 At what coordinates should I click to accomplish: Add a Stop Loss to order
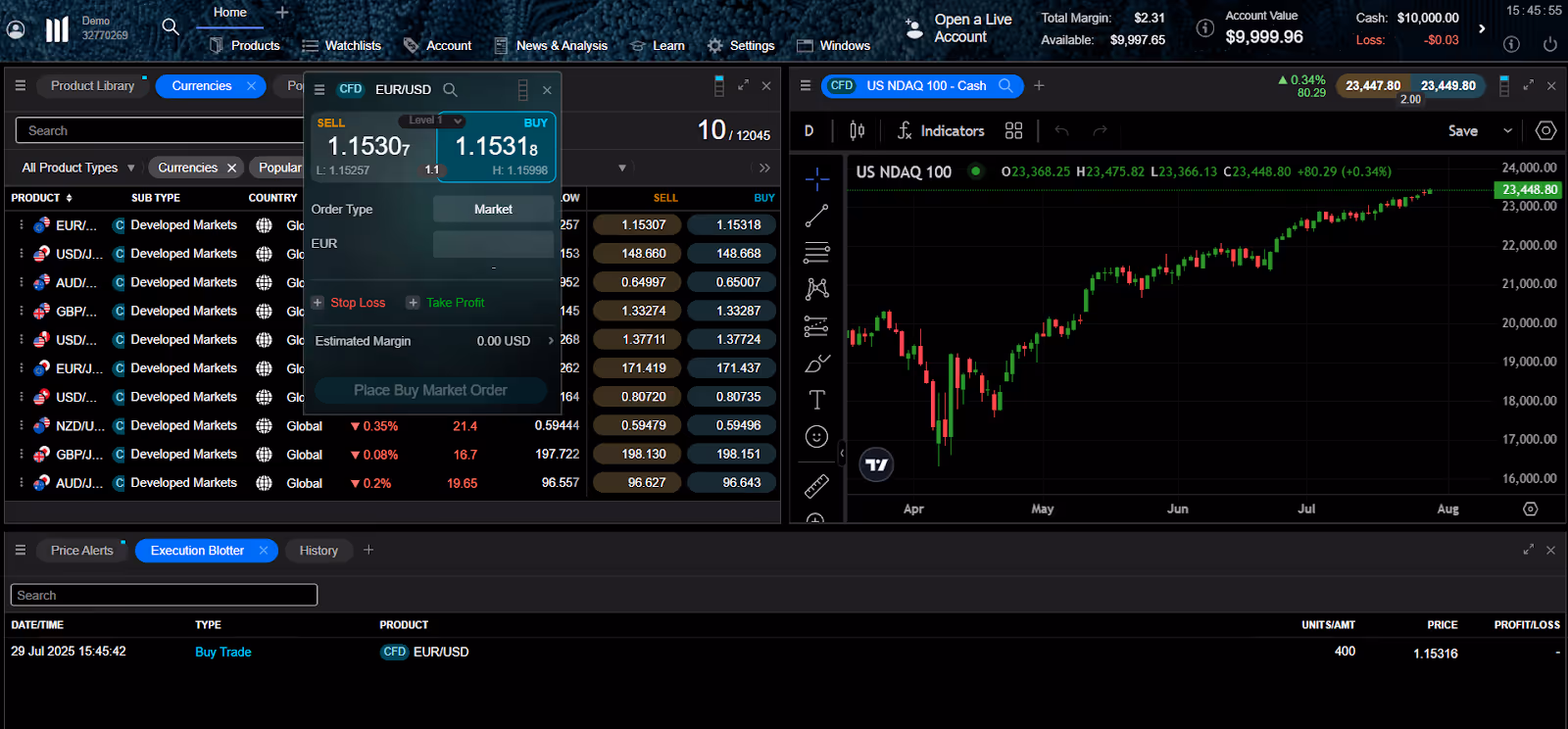tap(349, 303)
